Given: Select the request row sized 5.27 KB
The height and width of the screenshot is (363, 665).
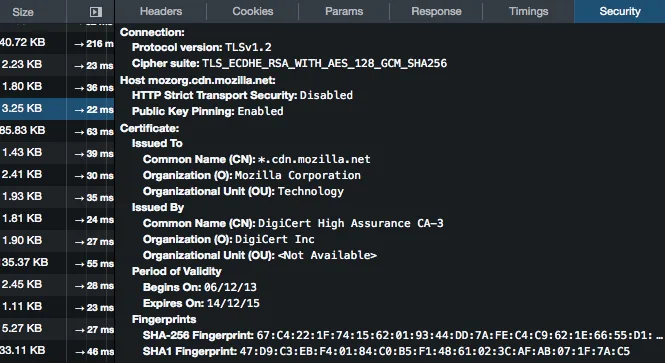Looking at the screenshot, I should [57, 329].
